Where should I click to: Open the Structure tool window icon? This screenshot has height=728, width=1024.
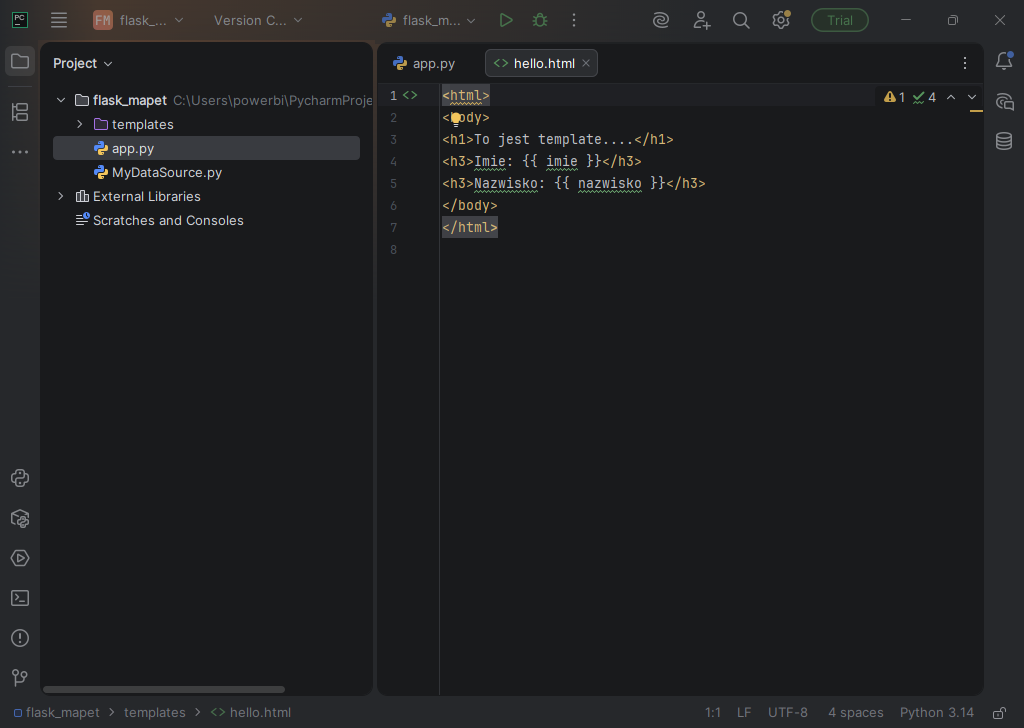(20, 112)
